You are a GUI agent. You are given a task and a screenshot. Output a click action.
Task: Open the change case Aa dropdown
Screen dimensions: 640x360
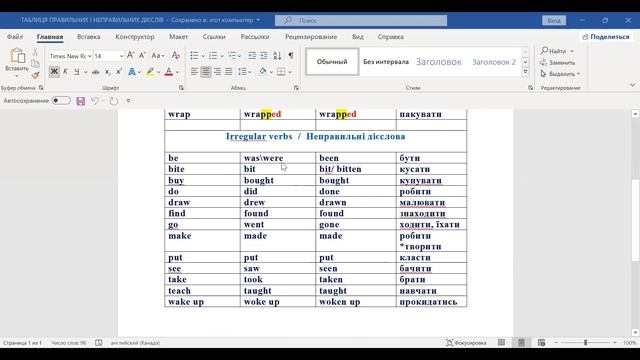pyautogui.click(x=158, y=56)
